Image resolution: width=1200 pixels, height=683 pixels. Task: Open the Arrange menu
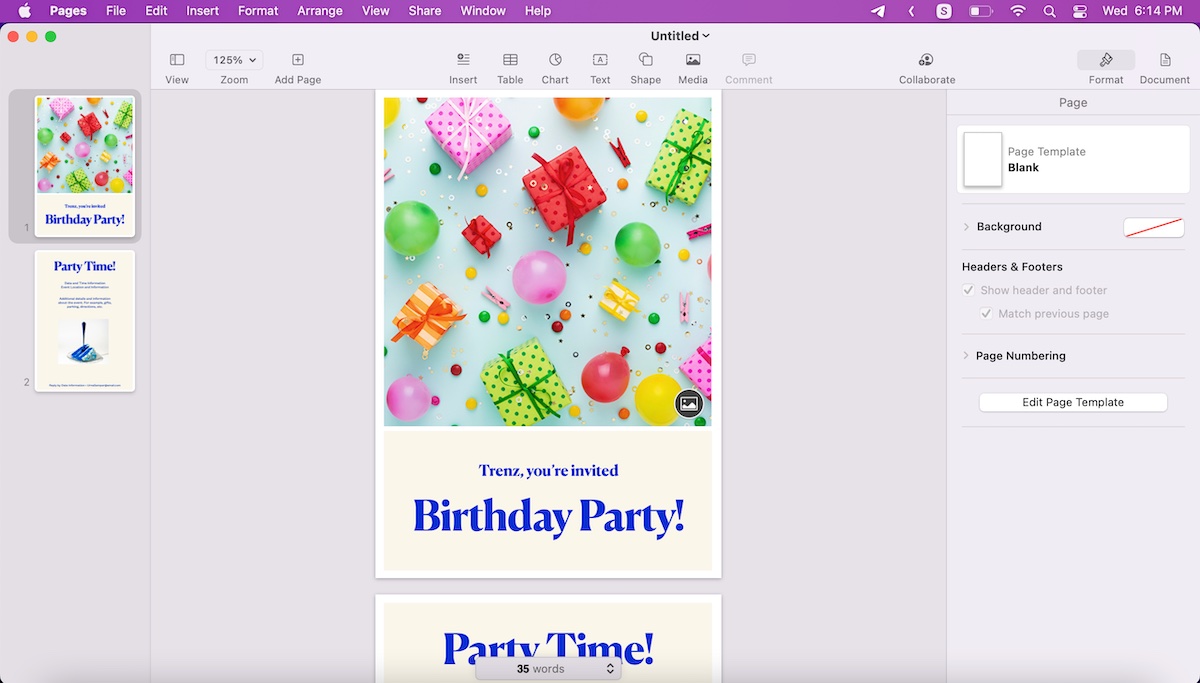pos(319,11)
